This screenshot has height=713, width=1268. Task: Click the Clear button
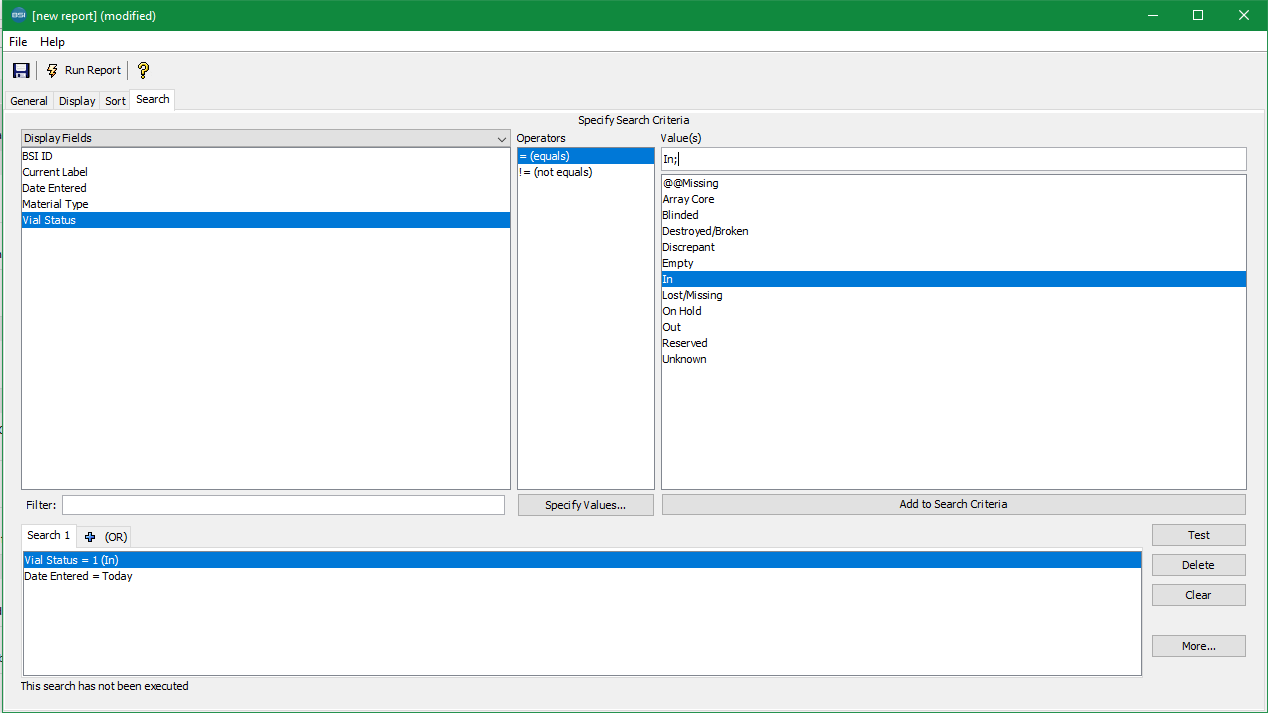pos(1198,595)
